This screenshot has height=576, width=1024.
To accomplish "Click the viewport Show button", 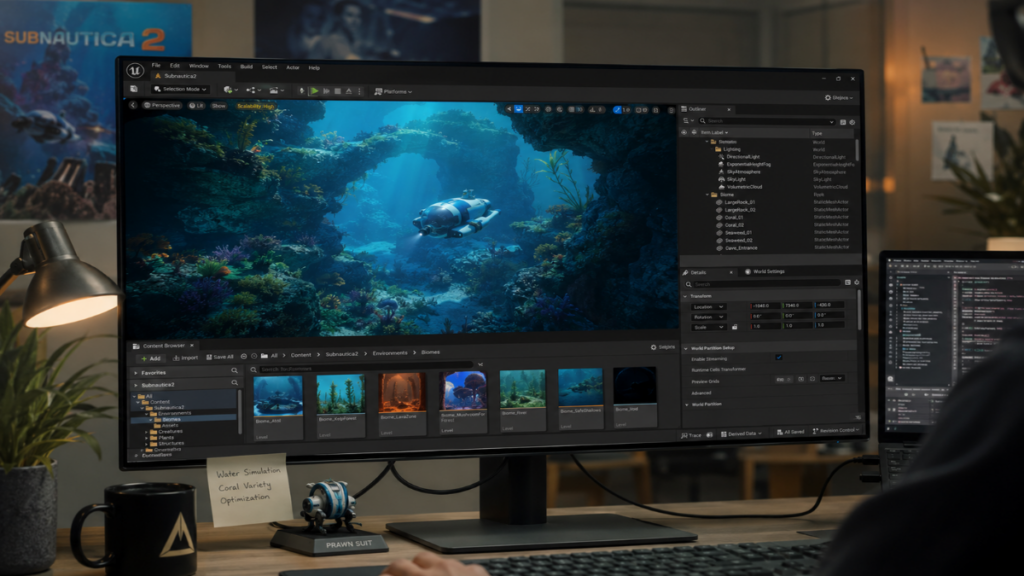I will (219, 105).
